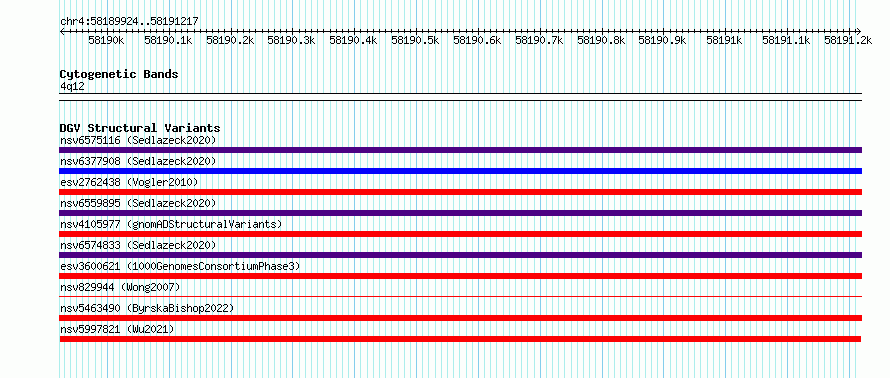Click the Cytogenetic Bands track heading
The image size is (890, 378).
119,74
